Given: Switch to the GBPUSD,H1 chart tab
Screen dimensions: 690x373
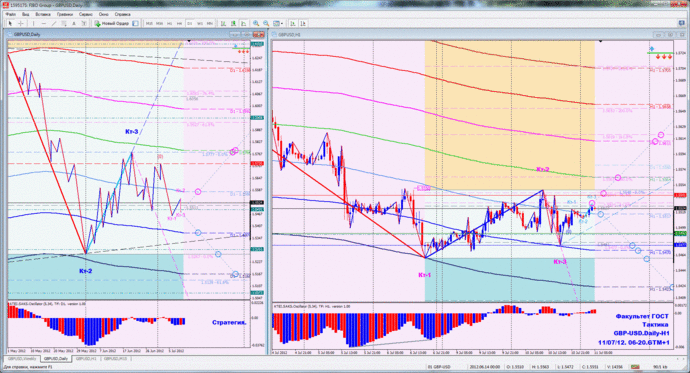Looking at the screenshot, I should pos(86,359).
